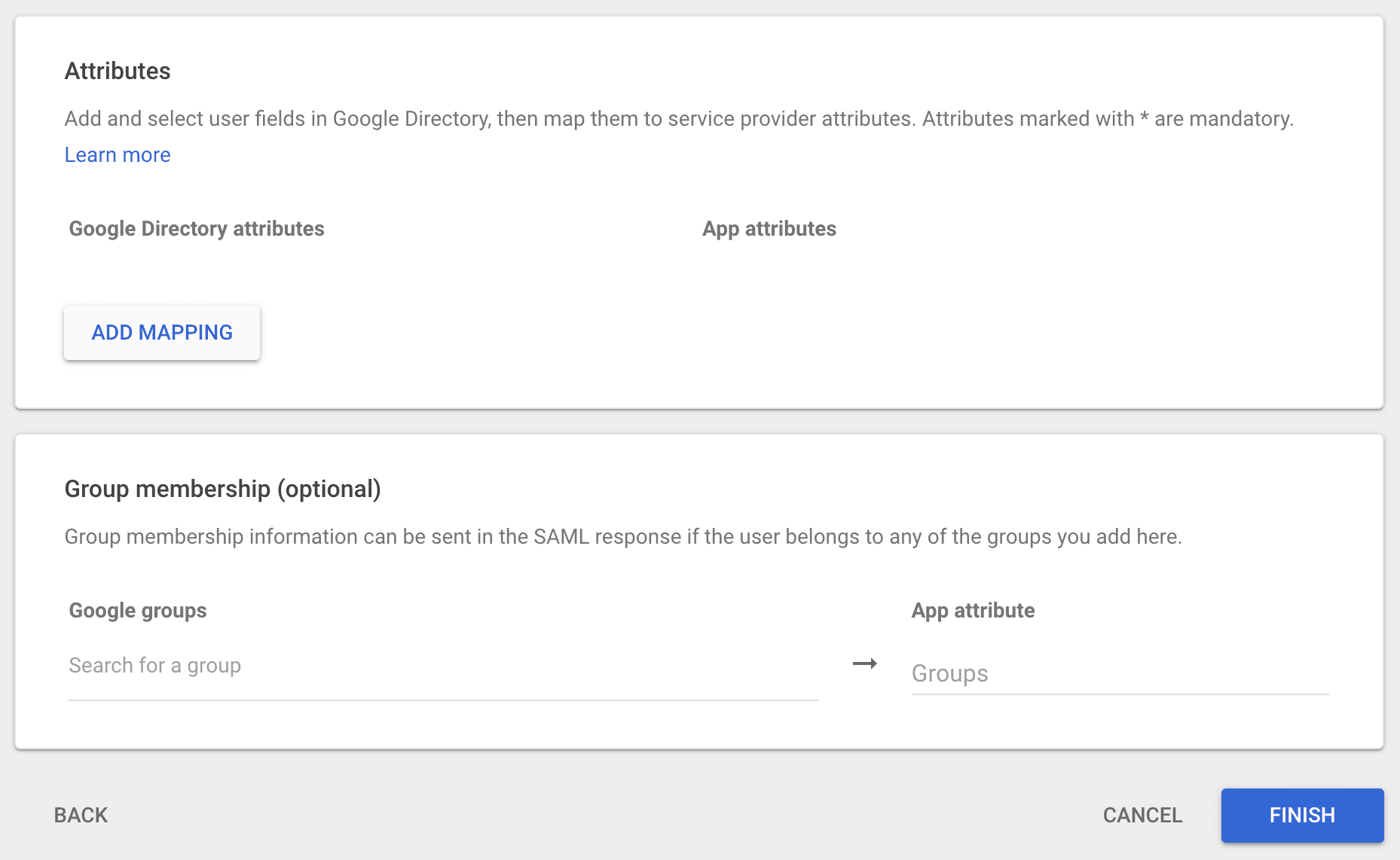This screenshot has height=860, width=1400.
Task: Click the App attribute label
Action: click(973, 610)
